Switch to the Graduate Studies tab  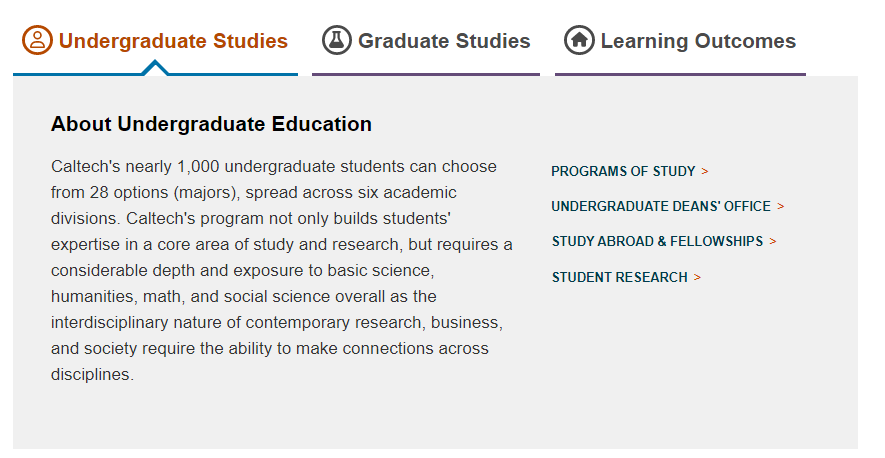click(x=444, y=41)
